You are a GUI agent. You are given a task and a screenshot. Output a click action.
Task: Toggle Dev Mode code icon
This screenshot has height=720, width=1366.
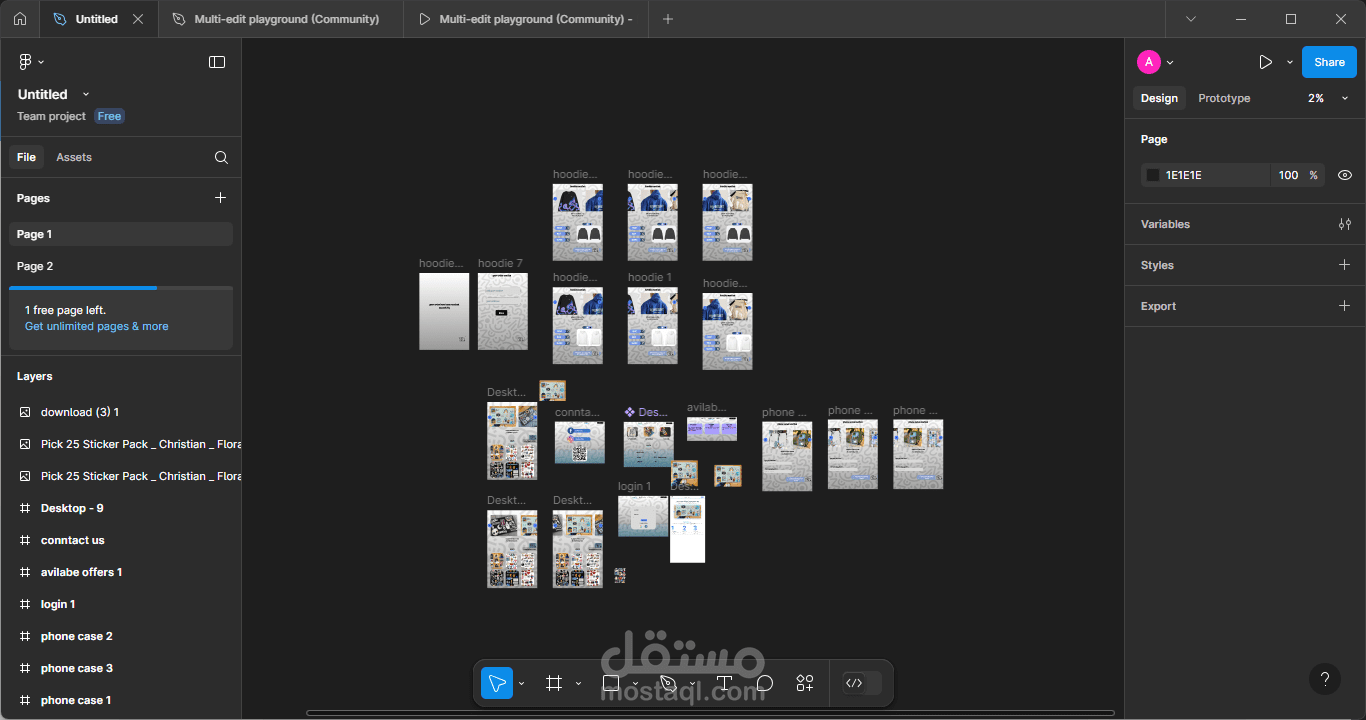(x=854, y=683)
